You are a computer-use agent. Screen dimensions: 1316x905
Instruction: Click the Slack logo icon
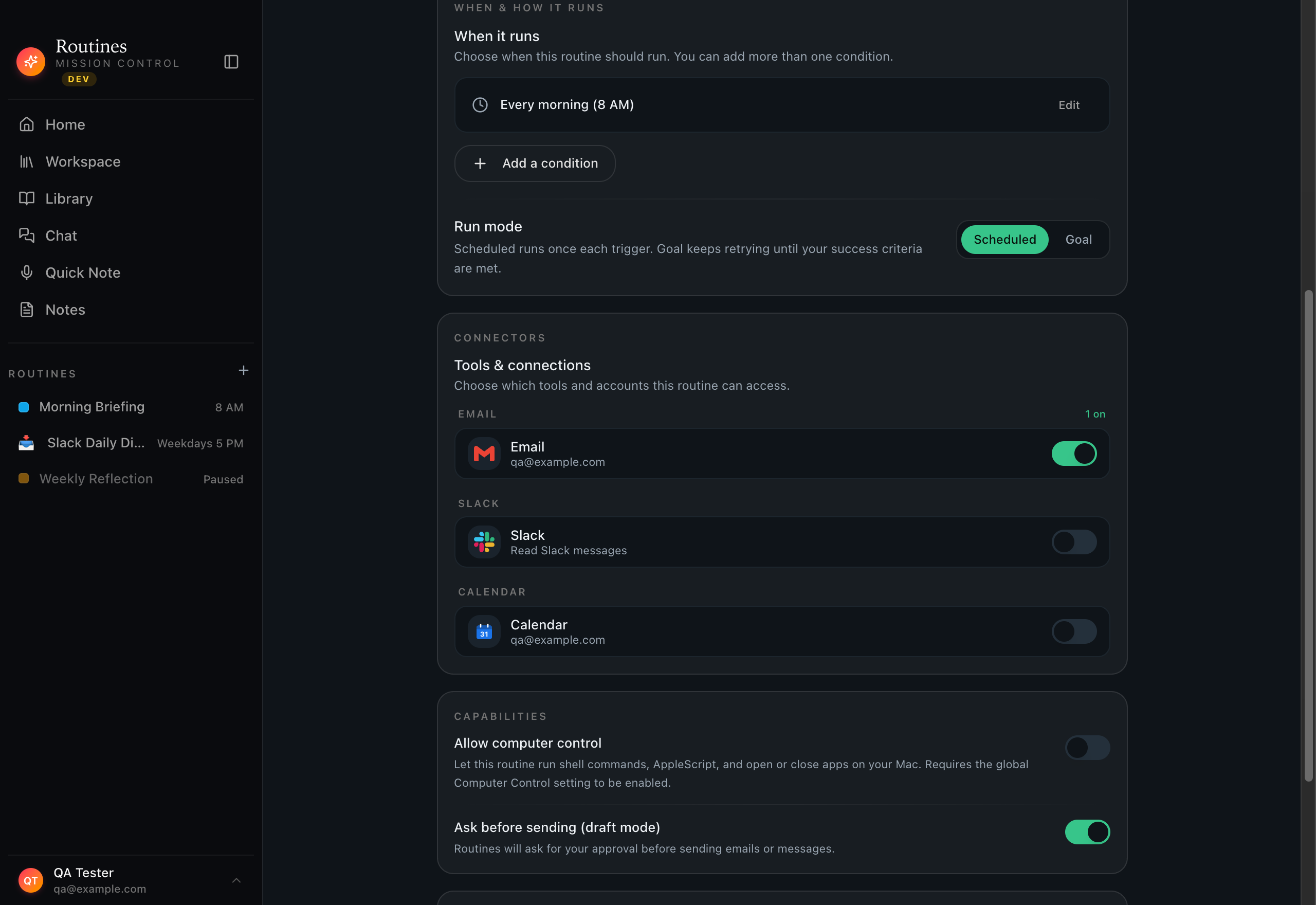484,542
